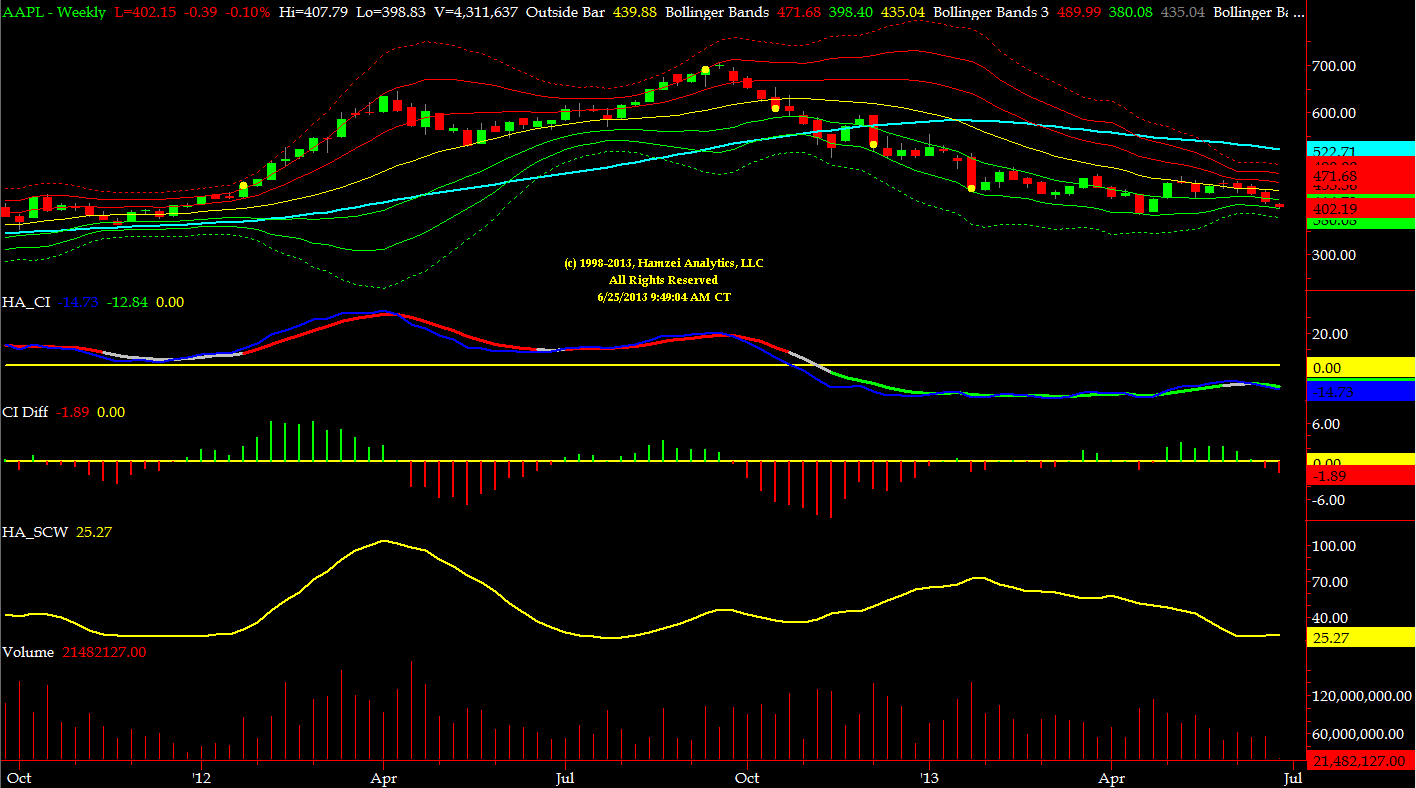Click the Apr marker following '13
The height and width of the screenshot is (788, 1416).
pyautogui.click(x=1110, y=777)
